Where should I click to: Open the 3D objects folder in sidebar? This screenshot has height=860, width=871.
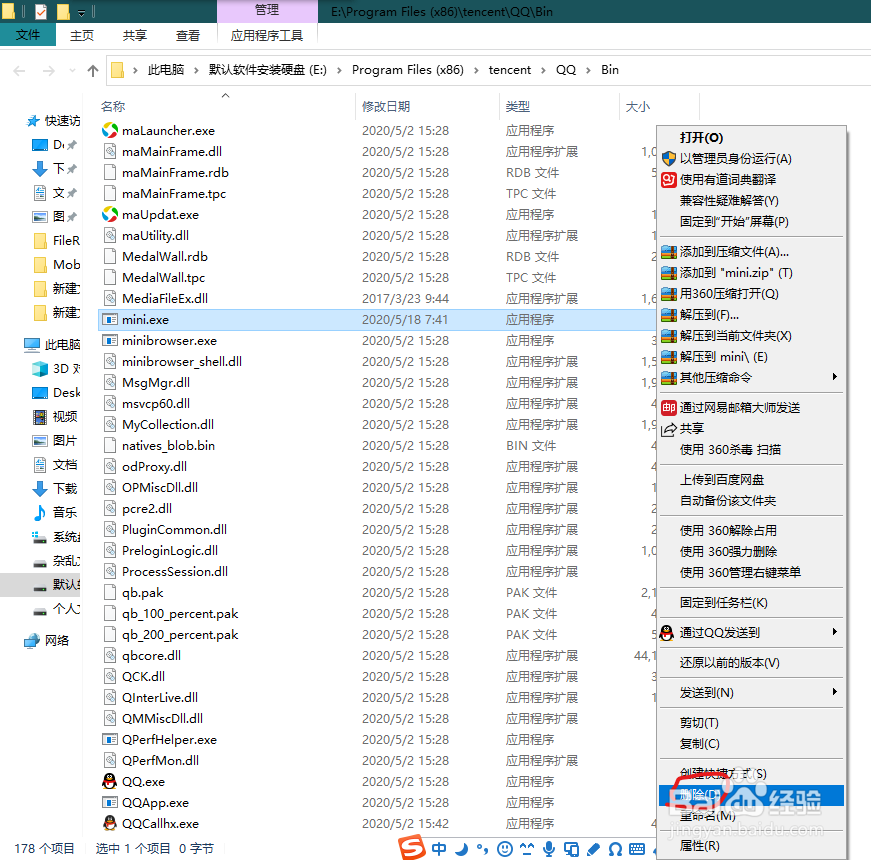point(56,369)
